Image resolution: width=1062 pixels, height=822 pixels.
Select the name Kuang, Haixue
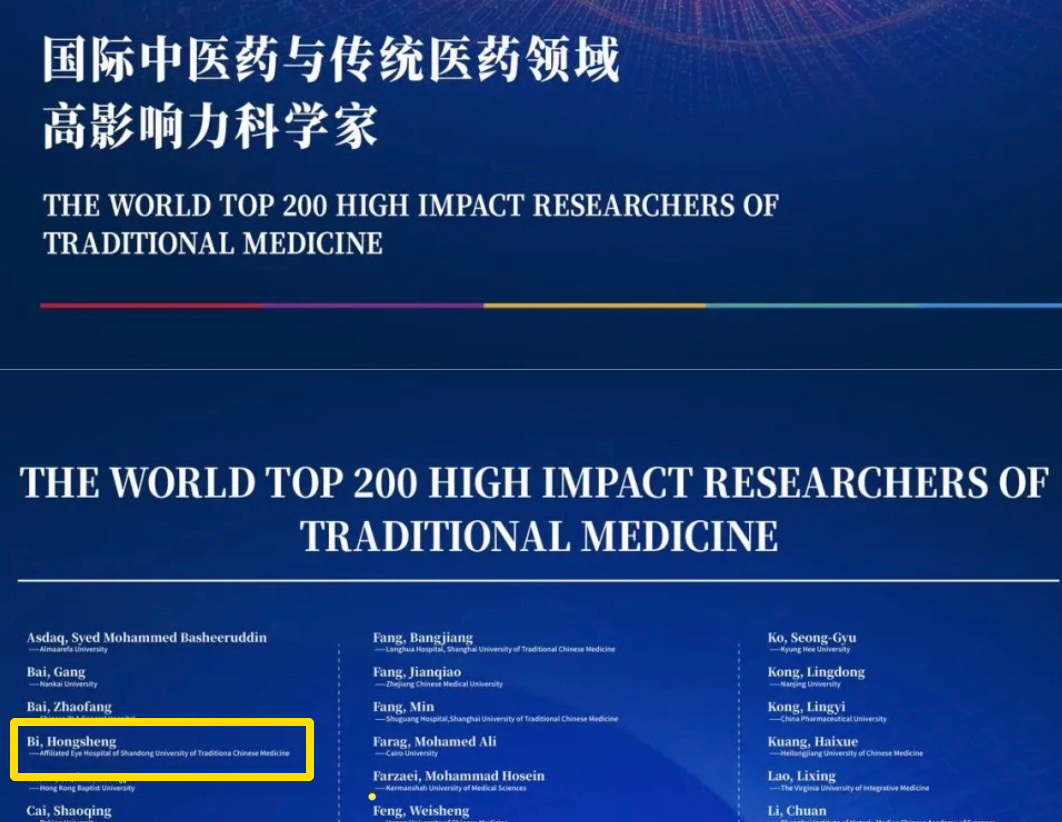point(813,741)
